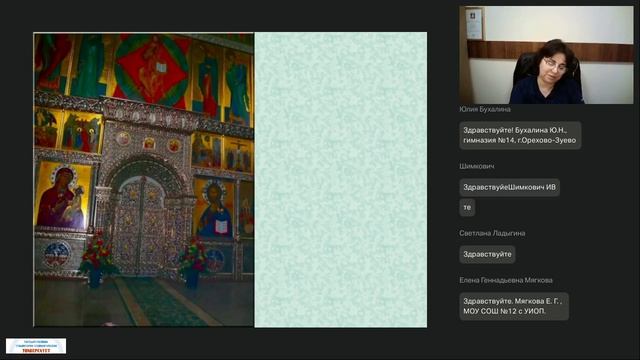Select Светлана Ладыгина's 'Здравствуйте' message

pyautogui.click(x=487, y=254)
